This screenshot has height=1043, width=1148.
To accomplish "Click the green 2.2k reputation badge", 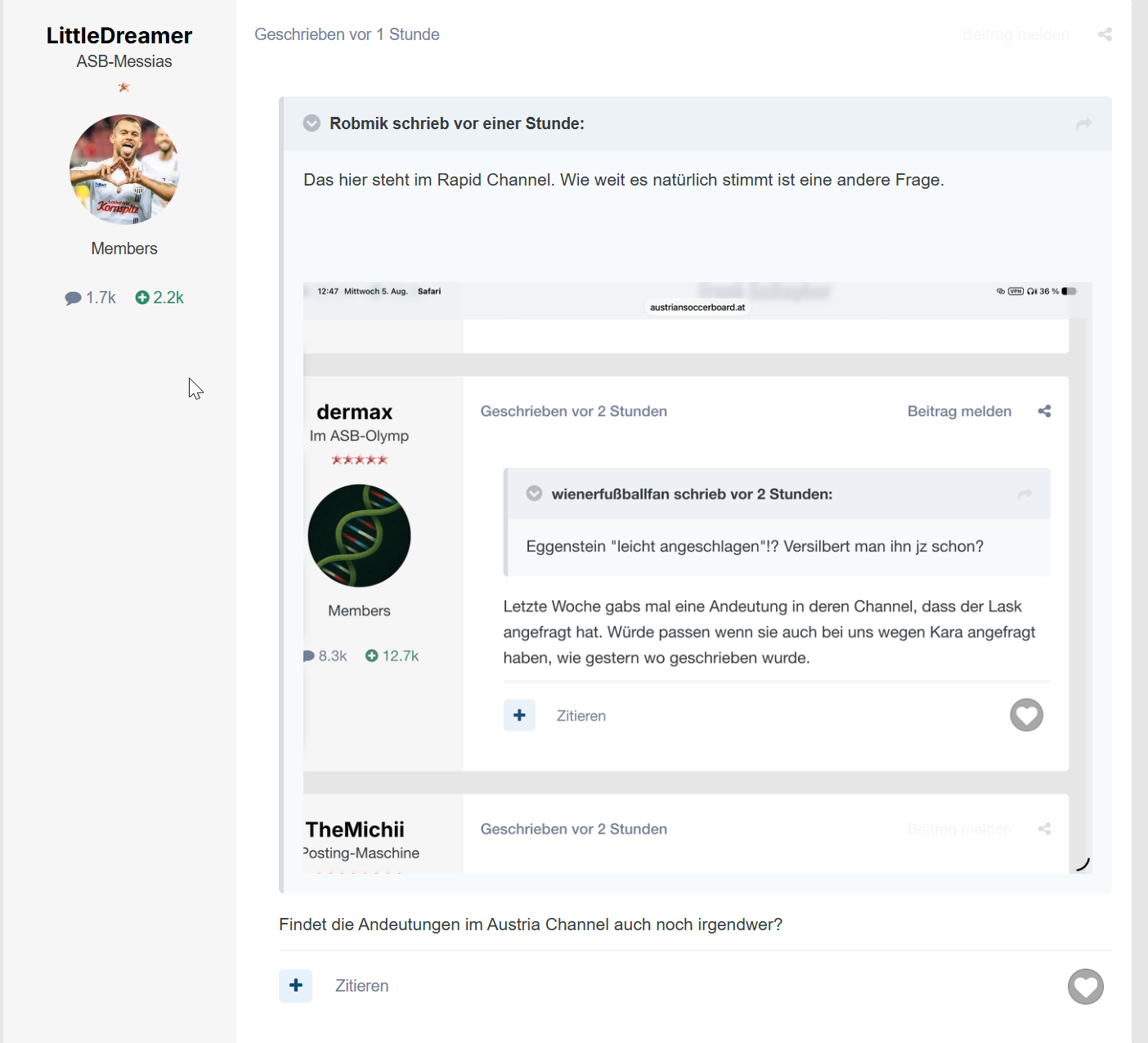I will click(x=159, y=298).
